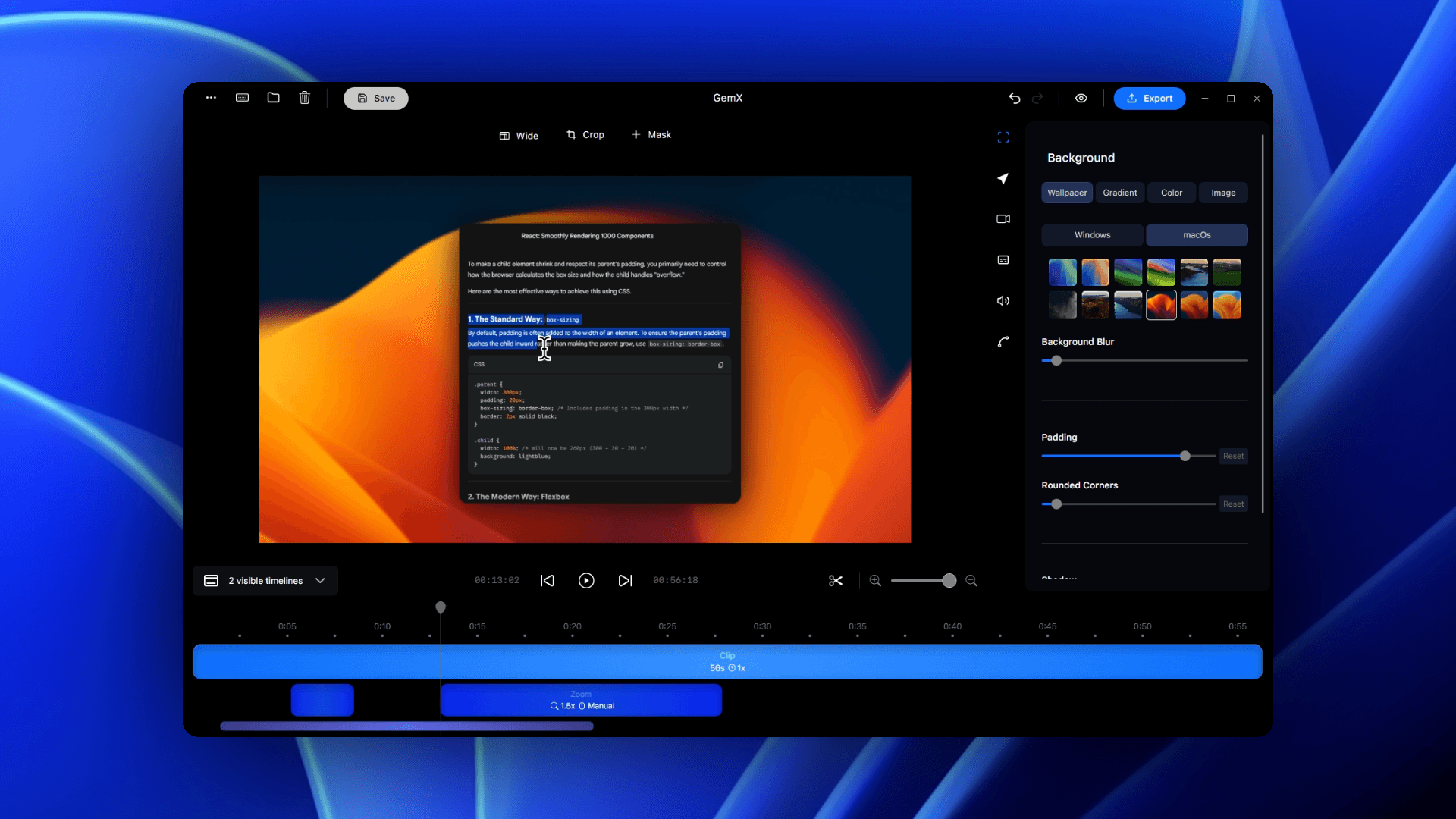1456x819 pixels.
Task: Click the 0:30 mark on ruler
Action: click(762, 627)
